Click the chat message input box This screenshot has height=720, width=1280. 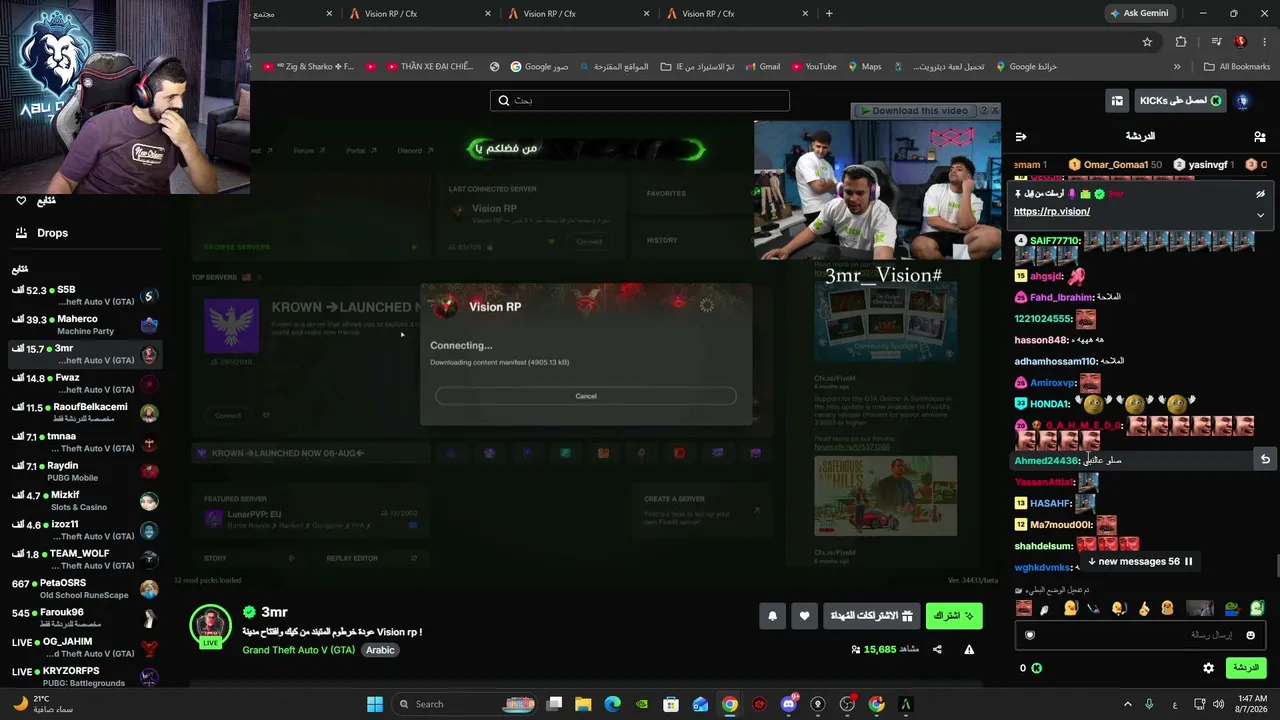tap(1141, 635)
